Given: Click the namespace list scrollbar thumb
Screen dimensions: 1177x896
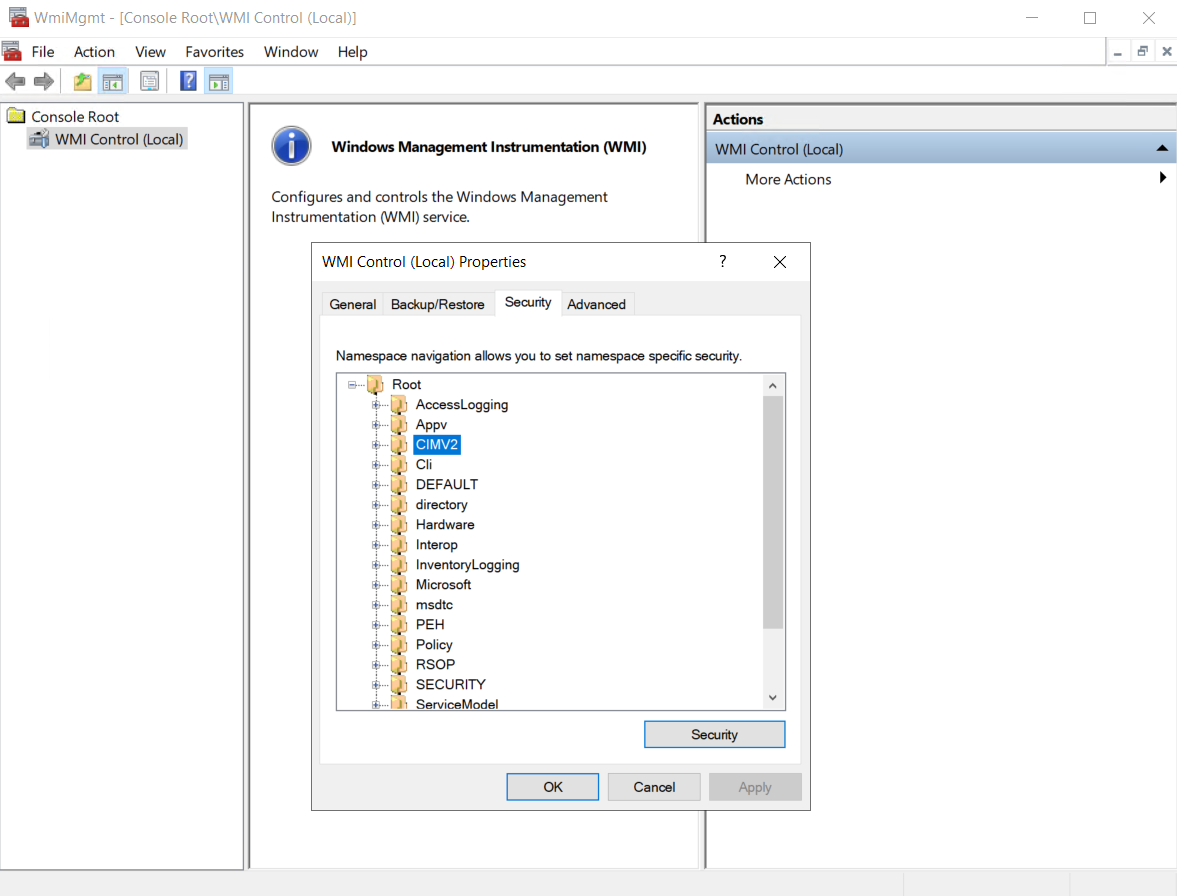Looking at the screenshot, I should click(x=772, y=512).
